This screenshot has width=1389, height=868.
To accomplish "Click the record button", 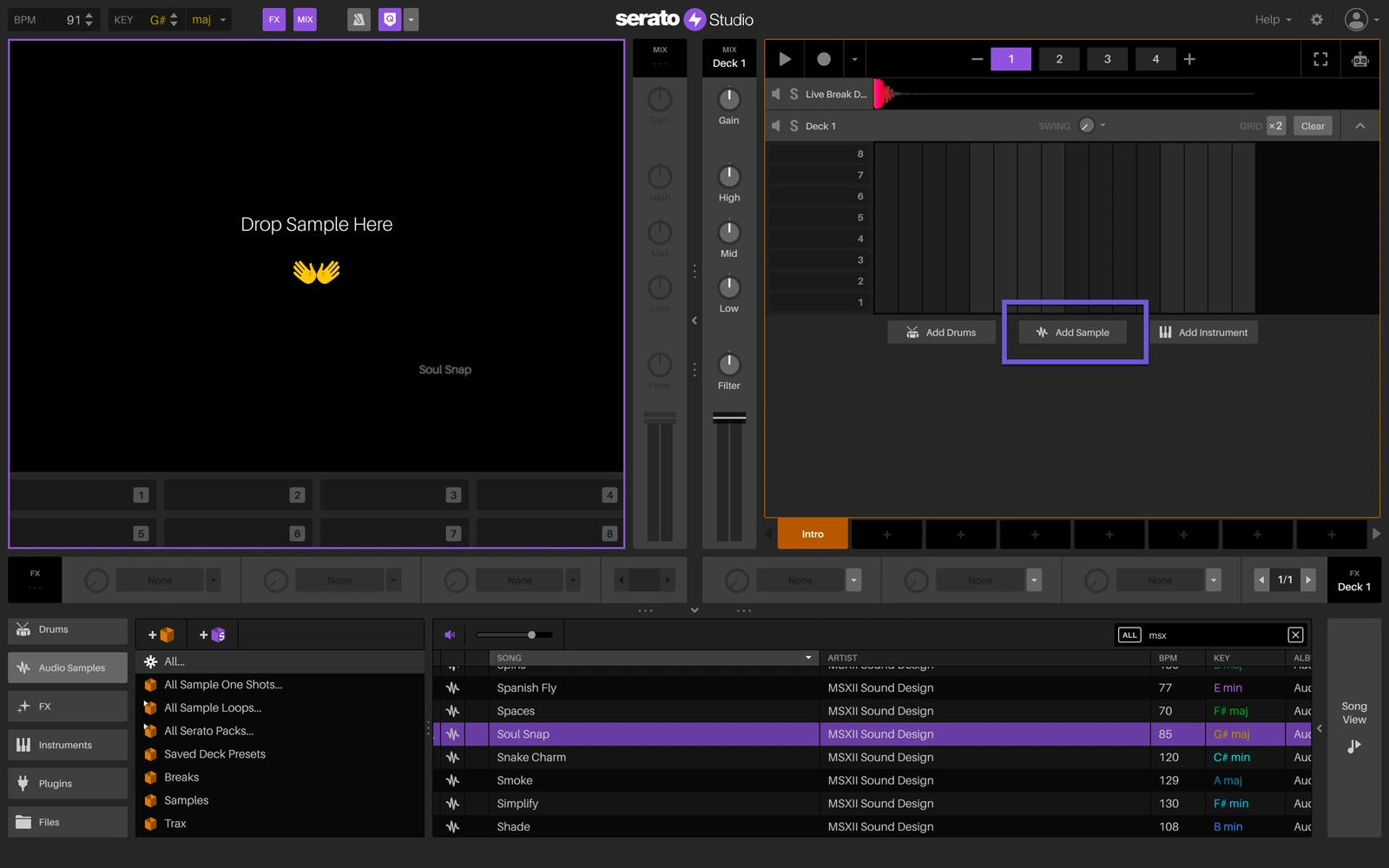I will (824, 59).
